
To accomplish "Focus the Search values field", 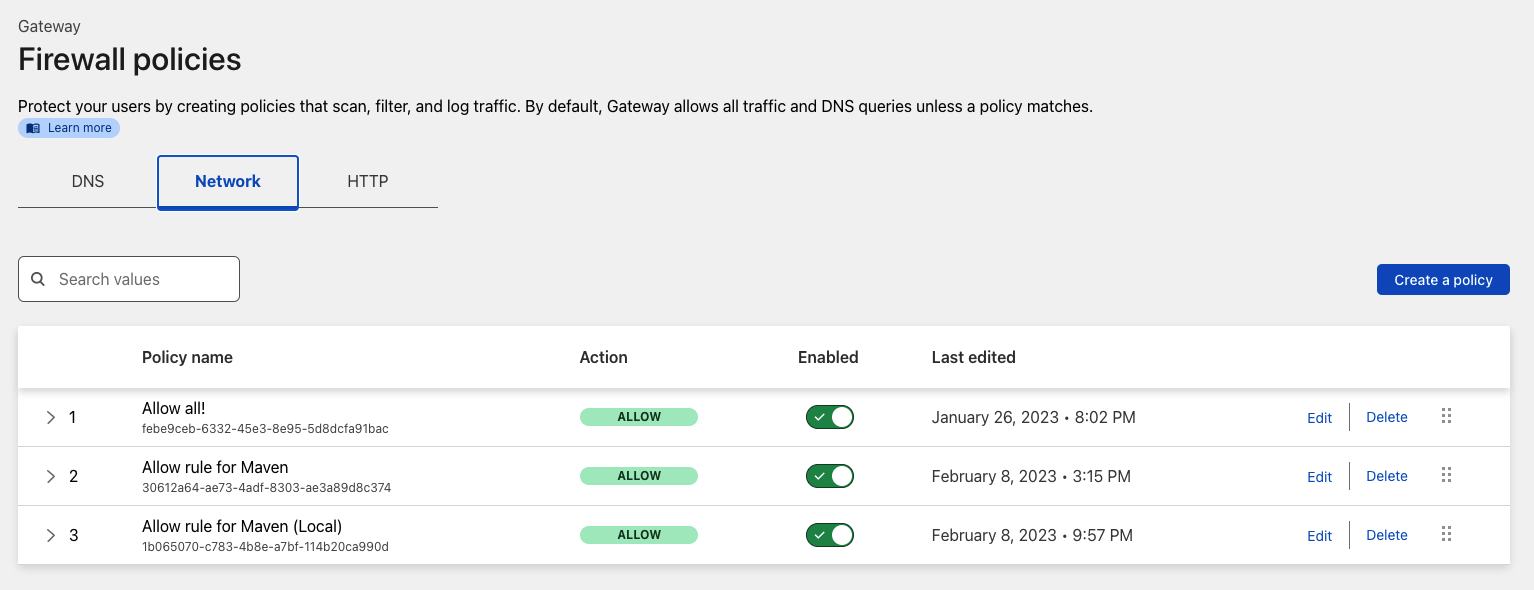I will click(140, 279).
